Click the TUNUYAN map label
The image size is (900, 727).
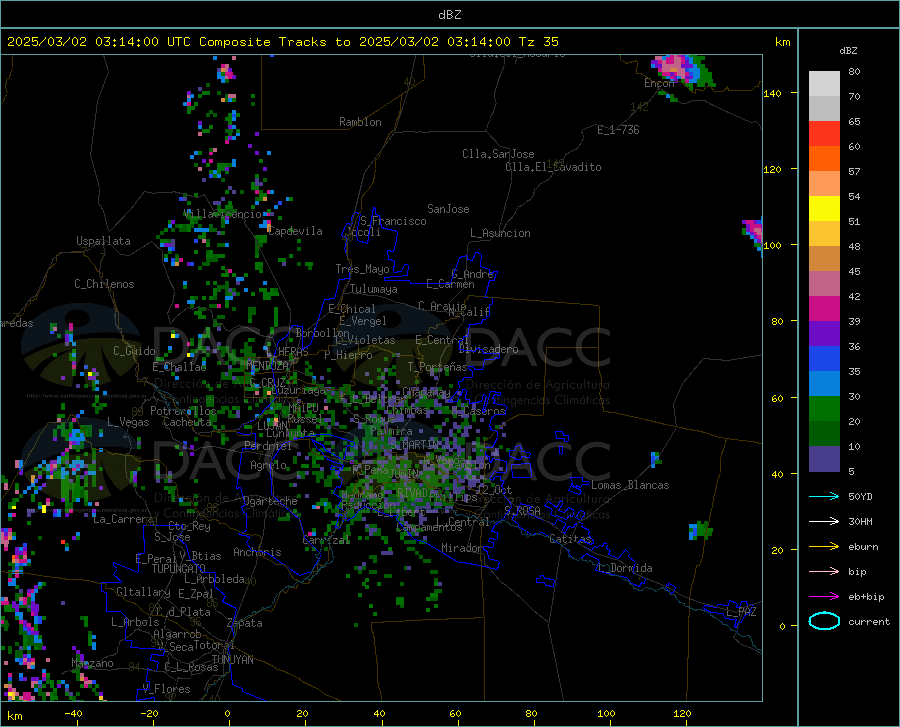coord(232,659)
